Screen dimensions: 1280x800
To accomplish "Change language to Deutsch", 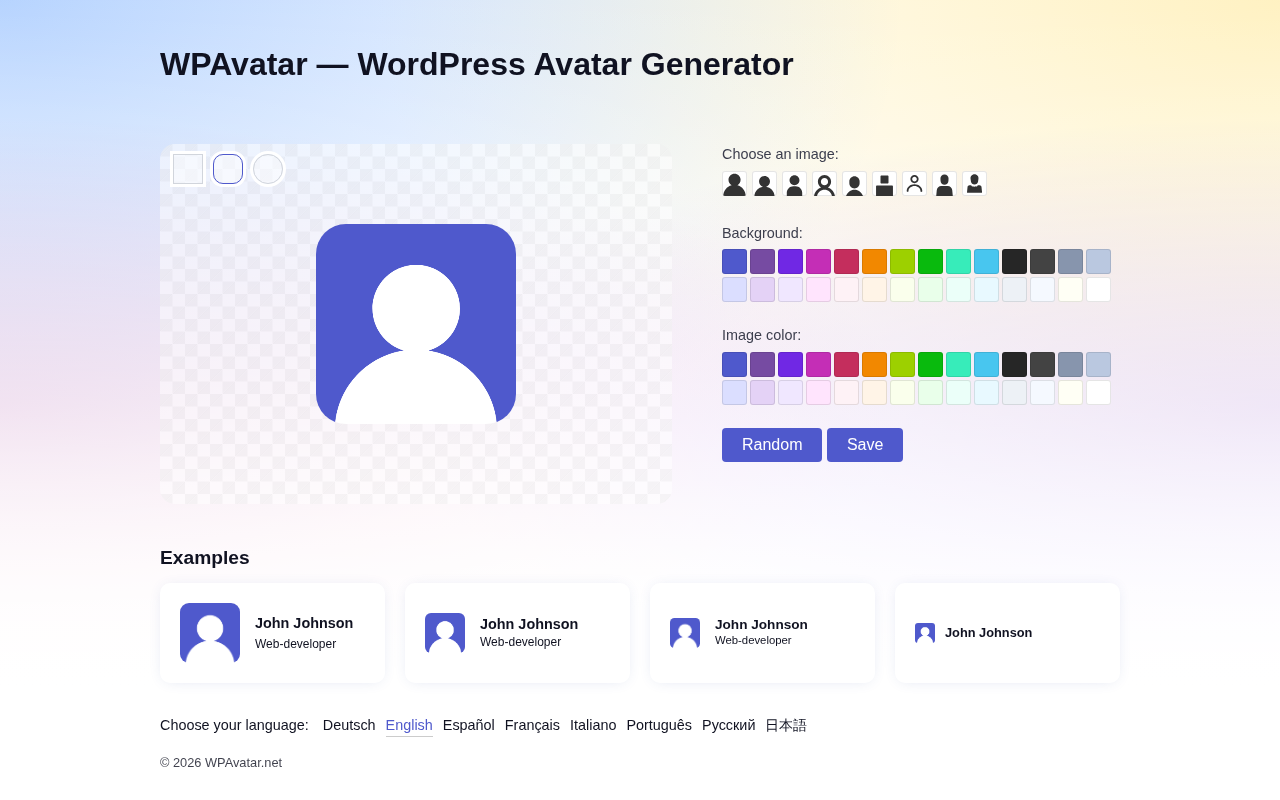I will [x=349, y=725].
